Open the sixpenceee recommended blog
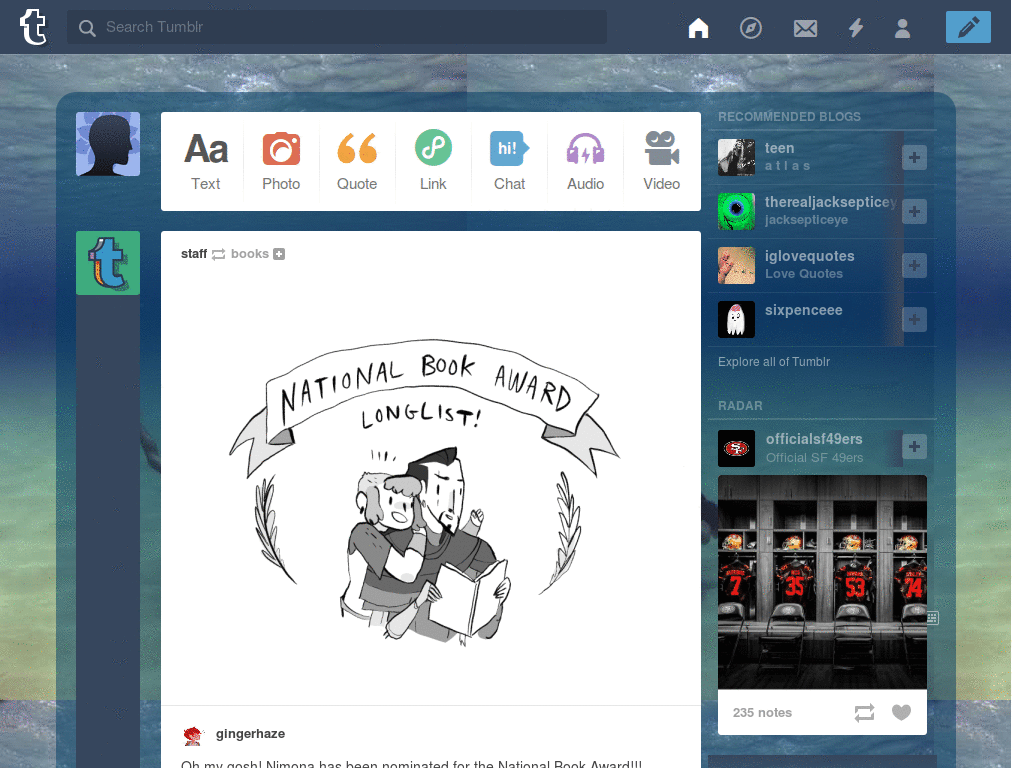 coord(803,310)
